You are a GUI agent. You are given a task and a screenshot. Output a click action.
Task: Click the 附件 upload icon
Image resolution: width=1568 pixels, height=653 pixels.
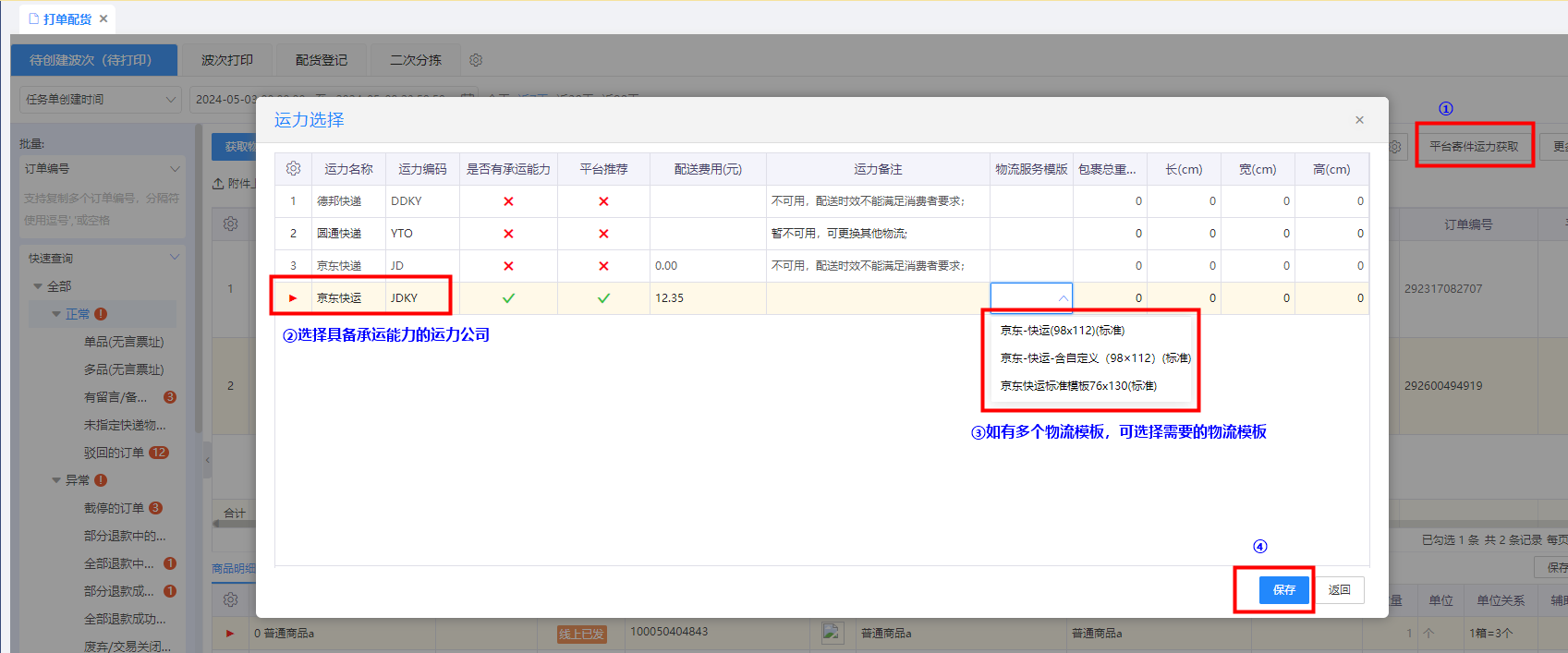click(x=218, y=183)
